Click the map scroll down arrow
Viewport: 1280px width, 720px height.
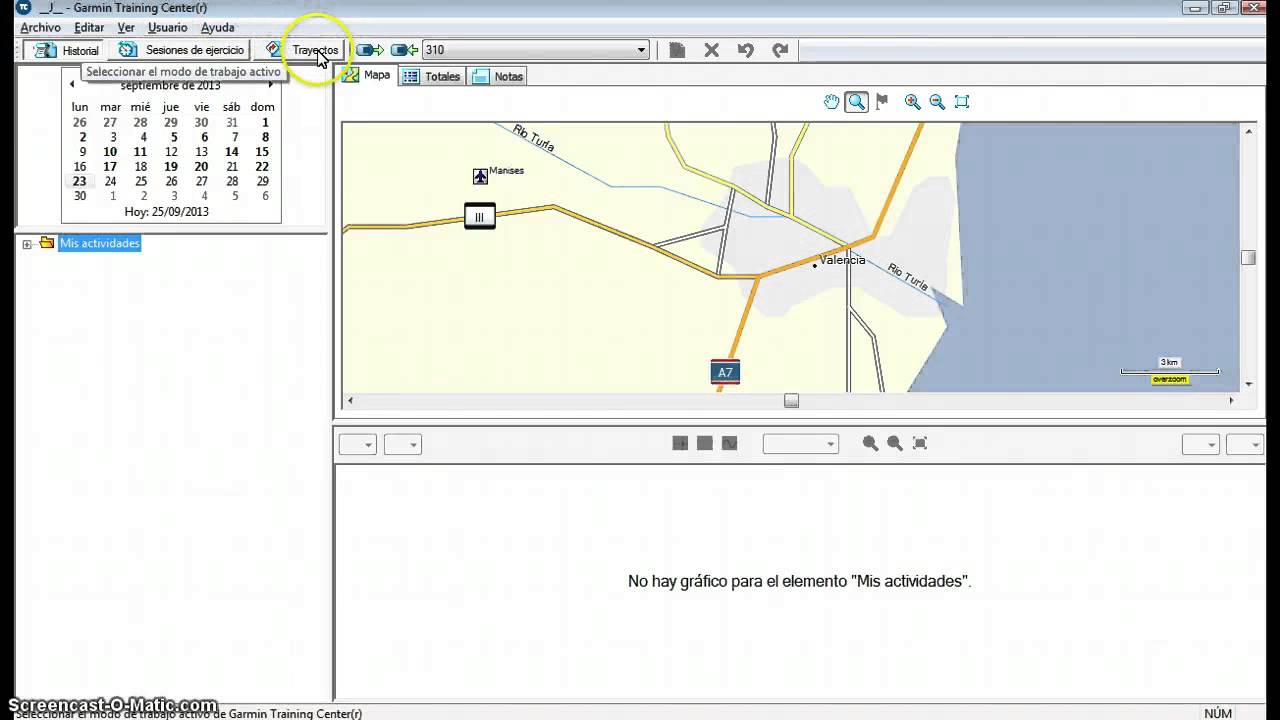1248,384
